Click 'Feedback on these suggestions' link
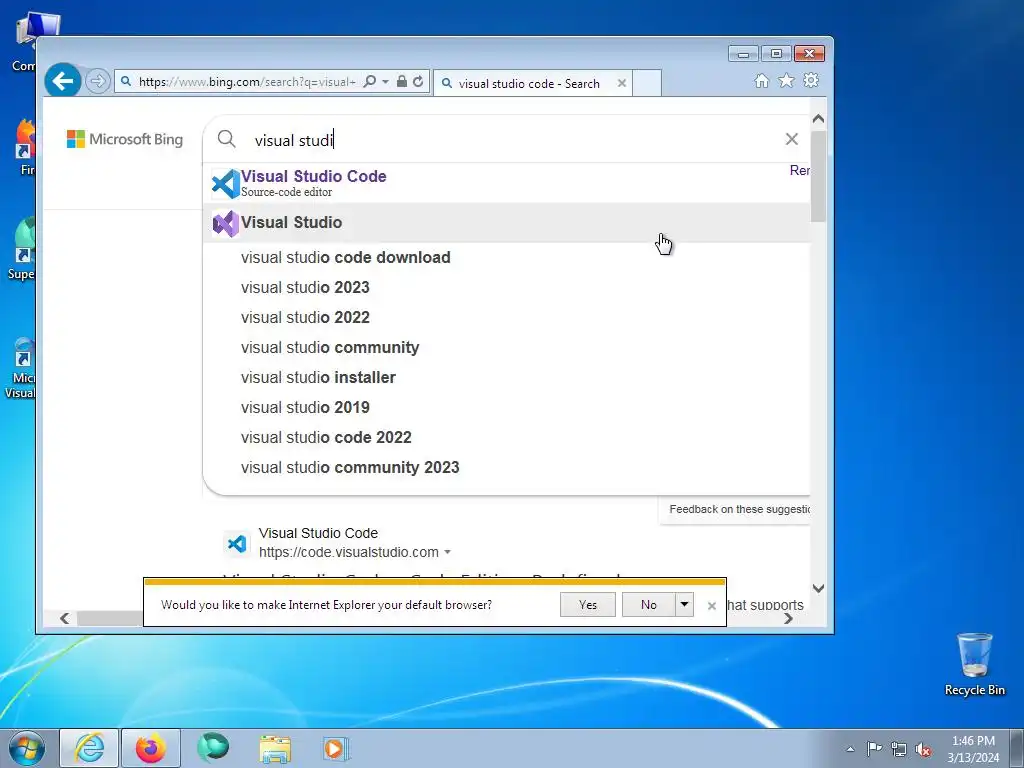The image size is (1024, 768). pyautogui.click(x=739, y=509)
